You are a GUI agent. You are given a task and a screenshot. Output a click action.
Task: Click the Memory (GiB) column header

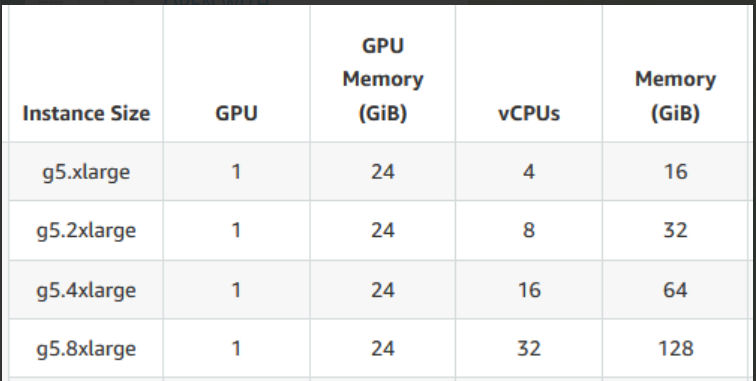675,96
